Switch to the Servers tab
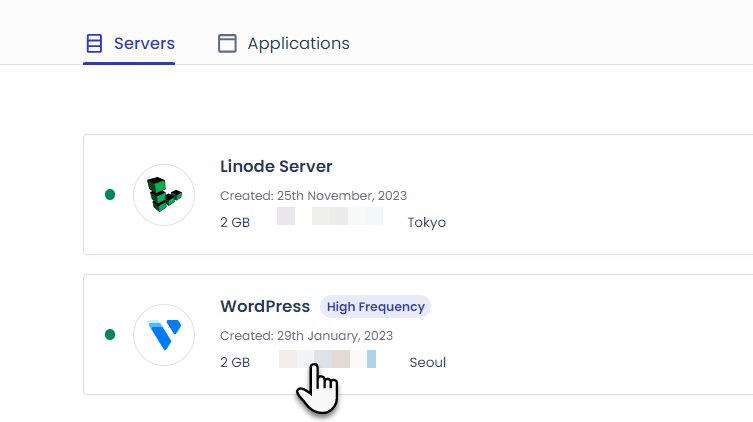The height and width of the screenshot is (422, 753). click(x=129, y=44)
